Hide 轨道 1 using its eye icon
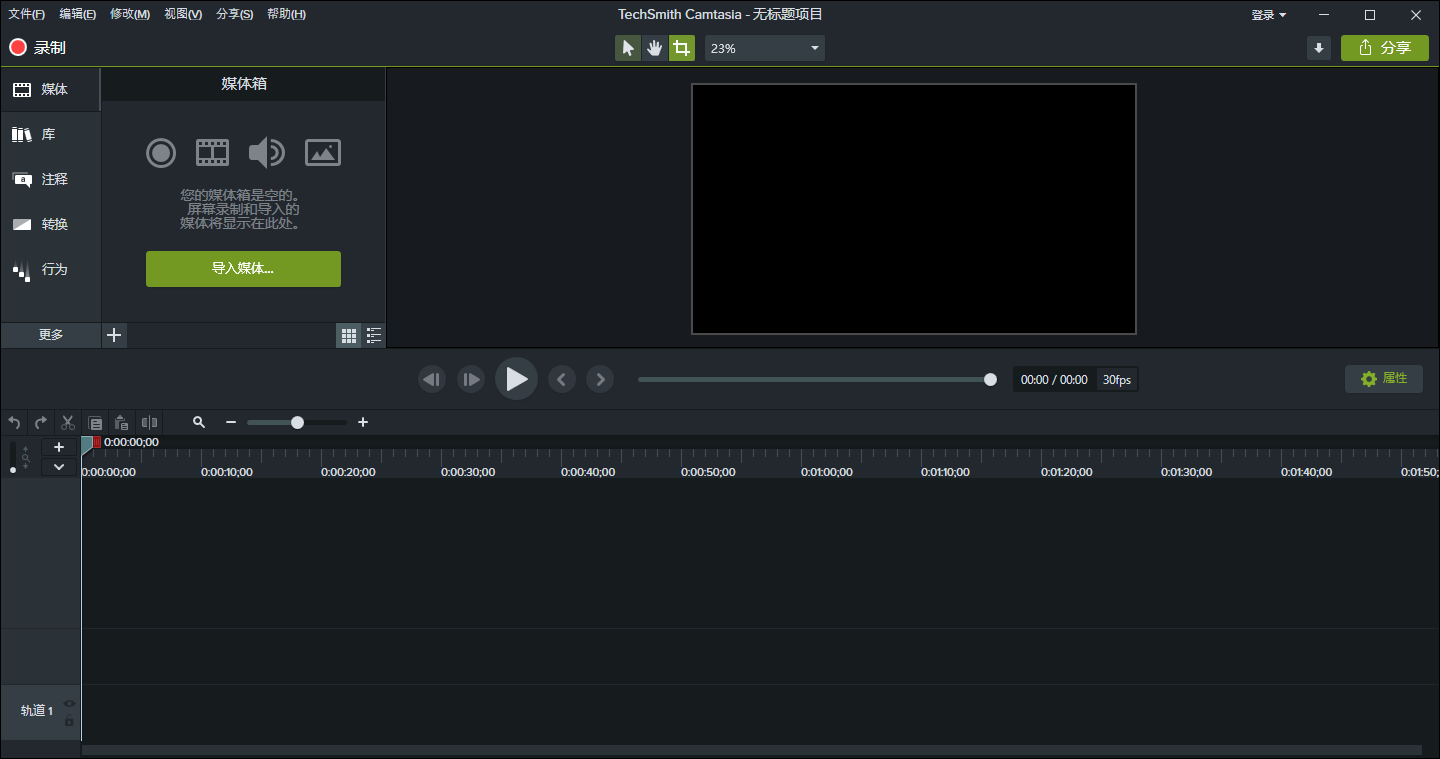The image size is (1440, 759). 69,703
